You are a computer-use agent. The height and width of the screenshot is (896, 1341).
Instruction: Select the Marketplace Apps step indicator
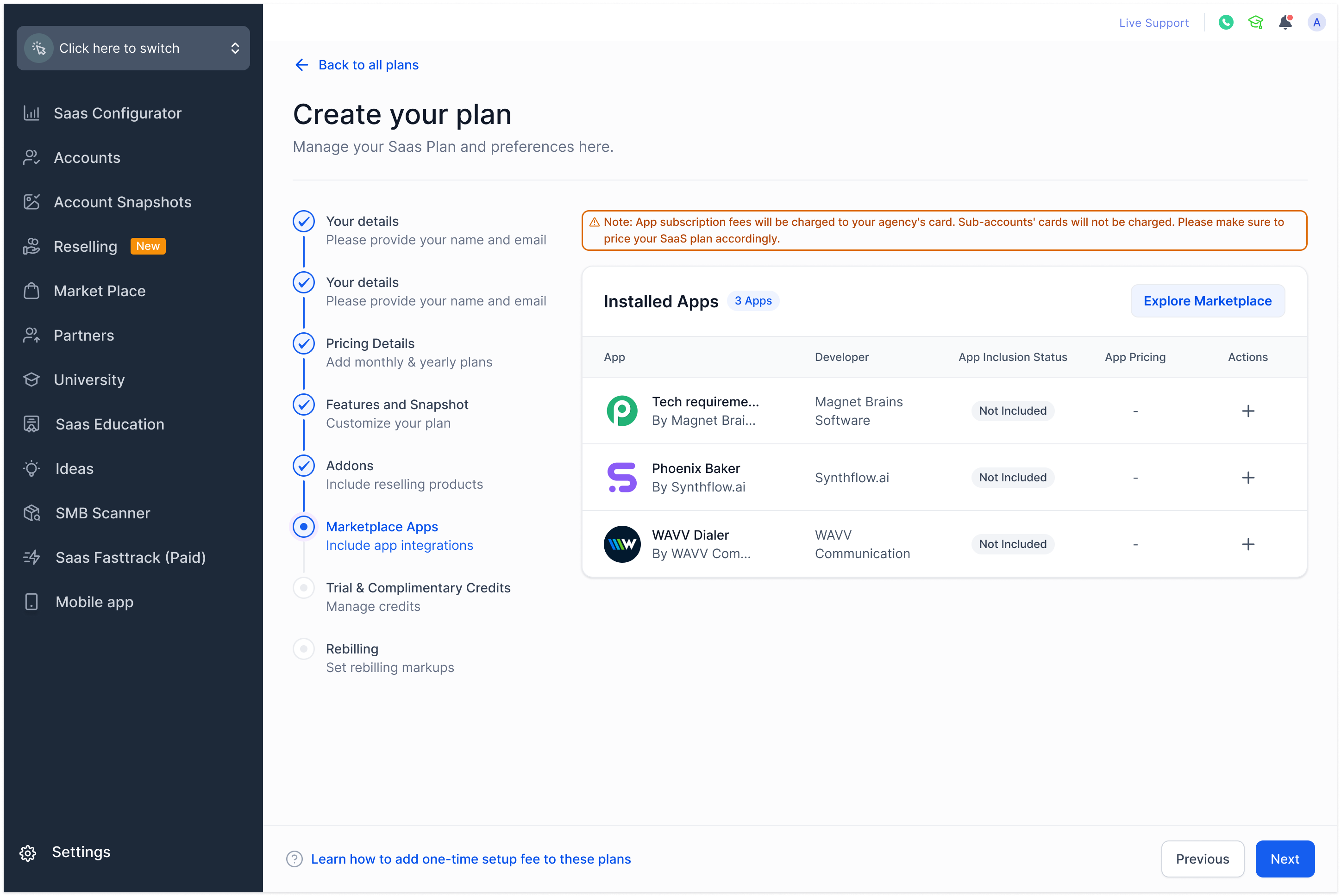pyautogui.click(x=303, y=527)
